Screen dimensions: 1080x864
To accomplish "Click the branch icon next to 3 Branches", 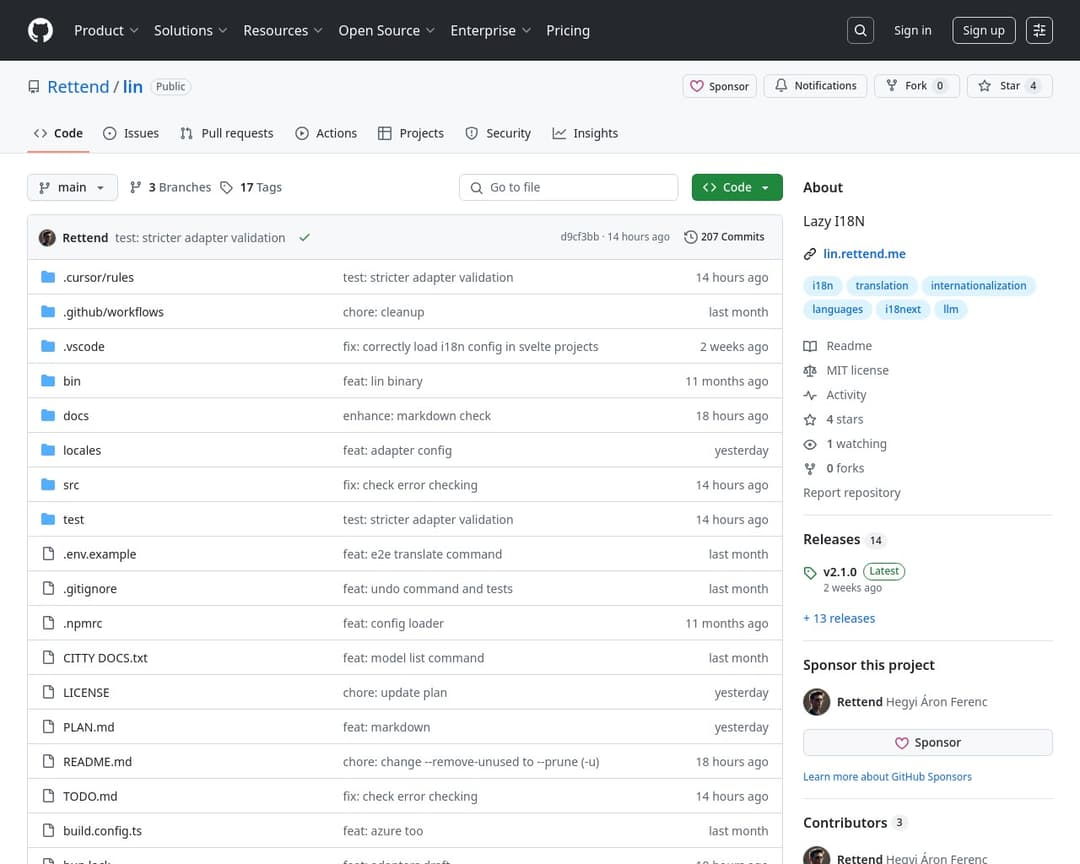I will pyautogui.click(x=136, y=187).
